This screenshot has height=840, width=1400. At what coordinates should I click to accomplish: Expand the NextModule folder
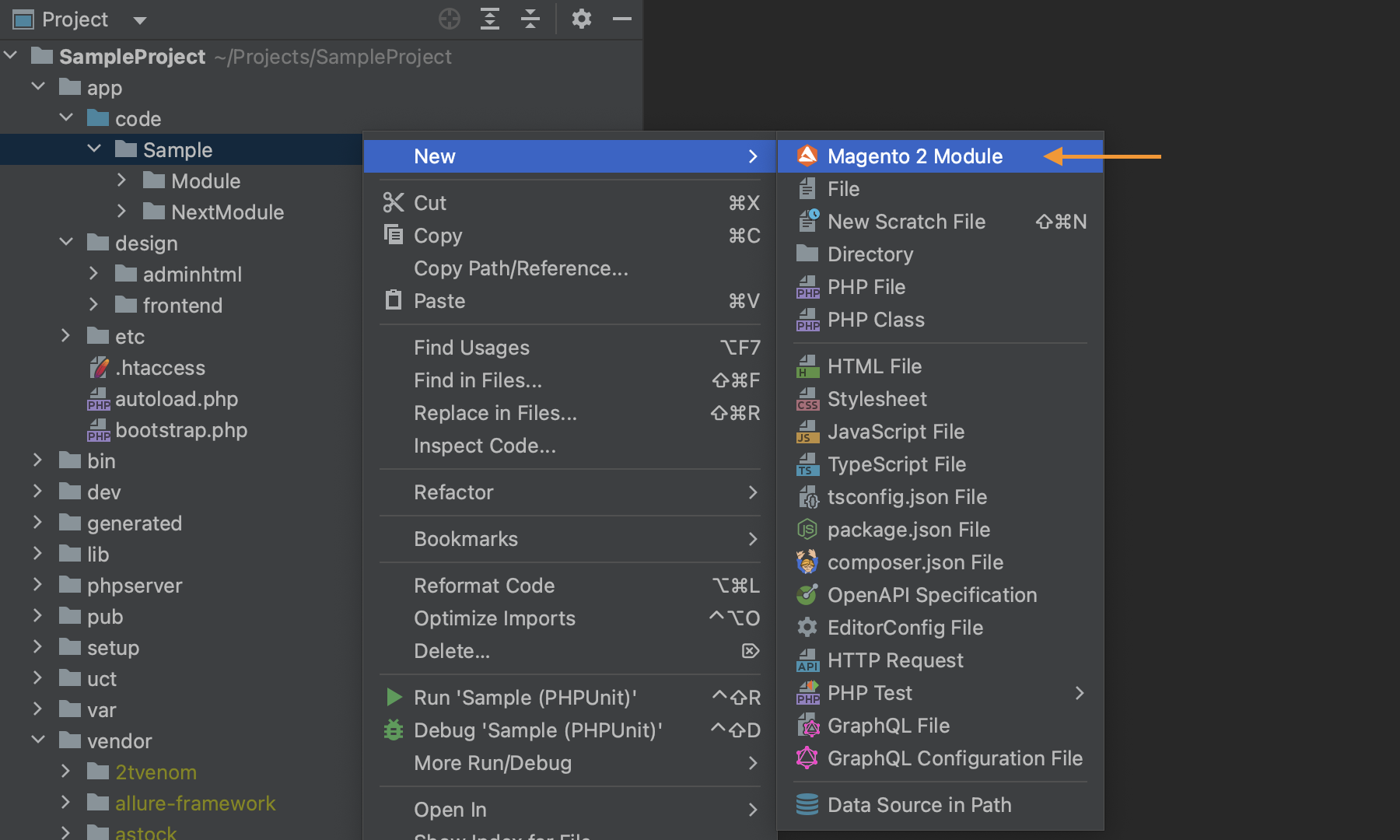click(121, 212)
